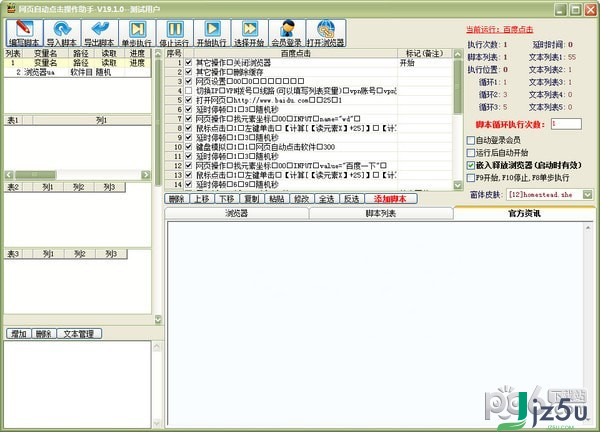Open the 编写脚本 script editor
Image resolution: width=600 pixels, height=432 pixels.
pyautogui.click(x=24, y=33)
